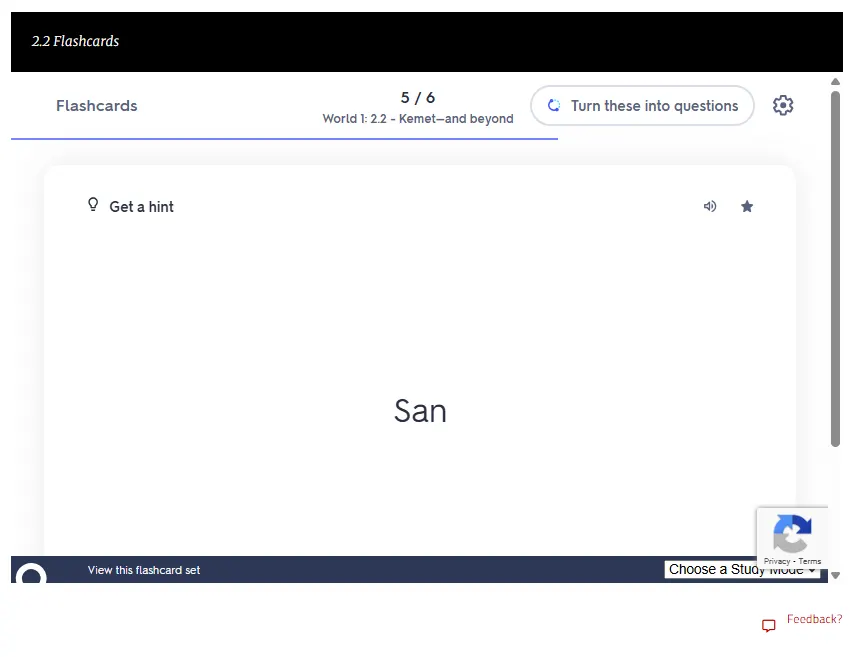The width and height of the screenshot is (856, 657).
Task: Click the scrollbar up arrow
Action: click(x=836, y=82)
